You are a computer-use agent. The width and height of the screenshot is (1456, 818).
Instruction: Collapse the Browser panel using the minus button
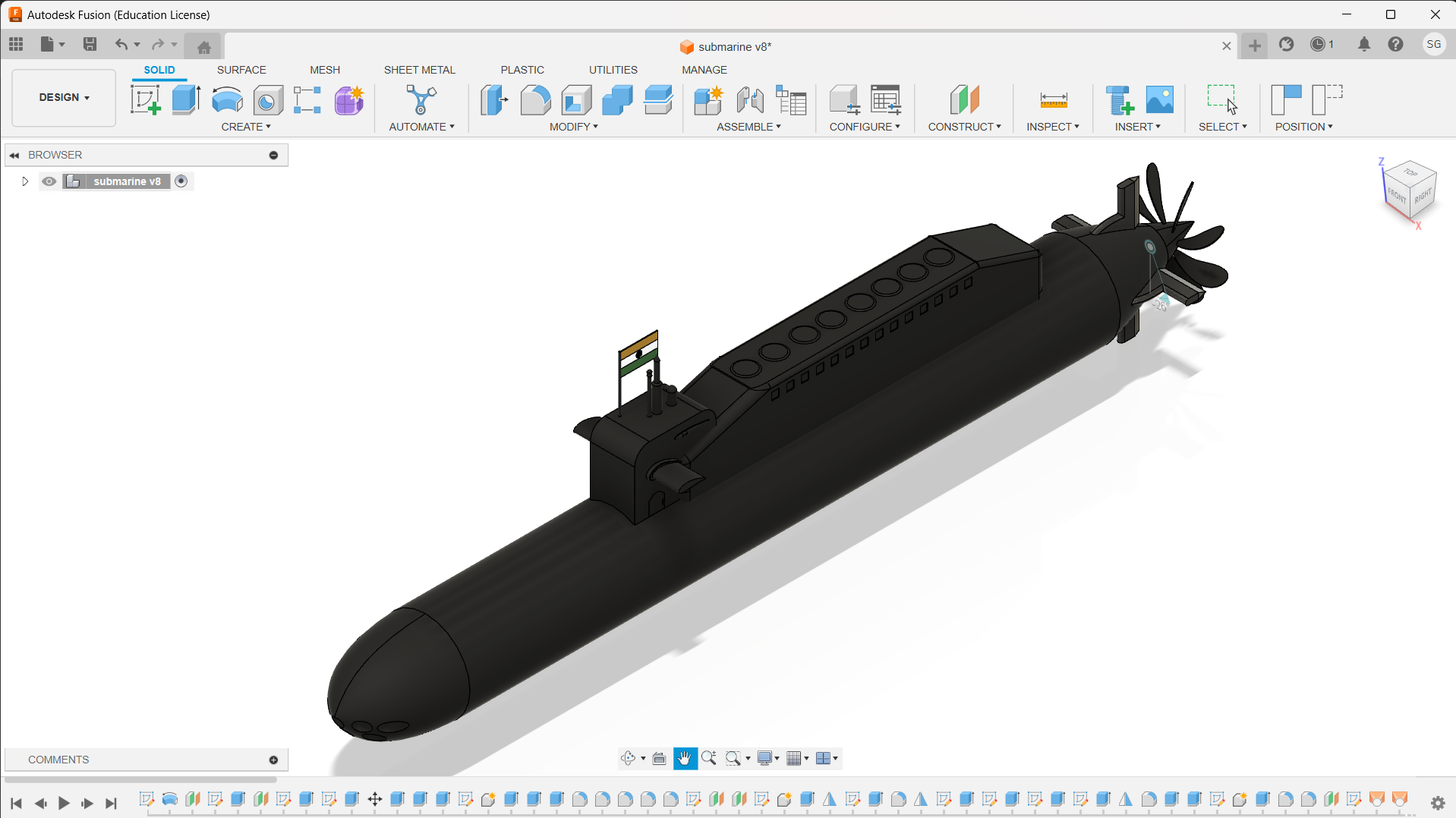(273, 155)
